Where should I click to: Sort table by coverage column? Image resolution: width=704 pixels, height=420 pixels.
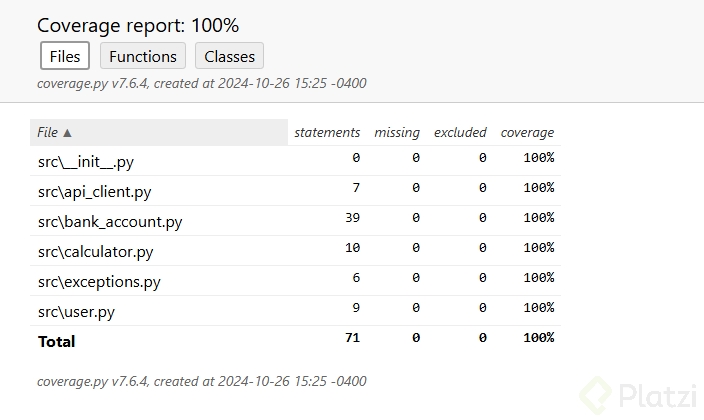[527, 132]
